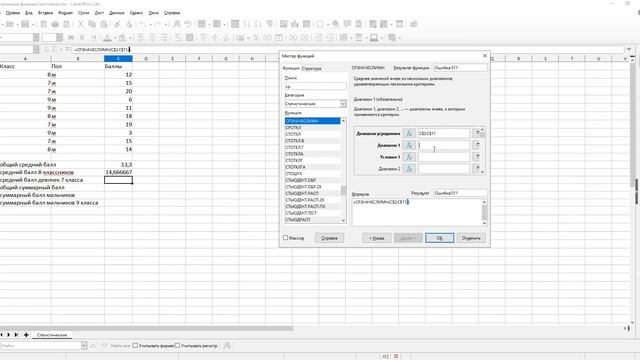Viewport: 640px width, 360px height.
Task: Click the Align Left icon
Action: point(141,38)
